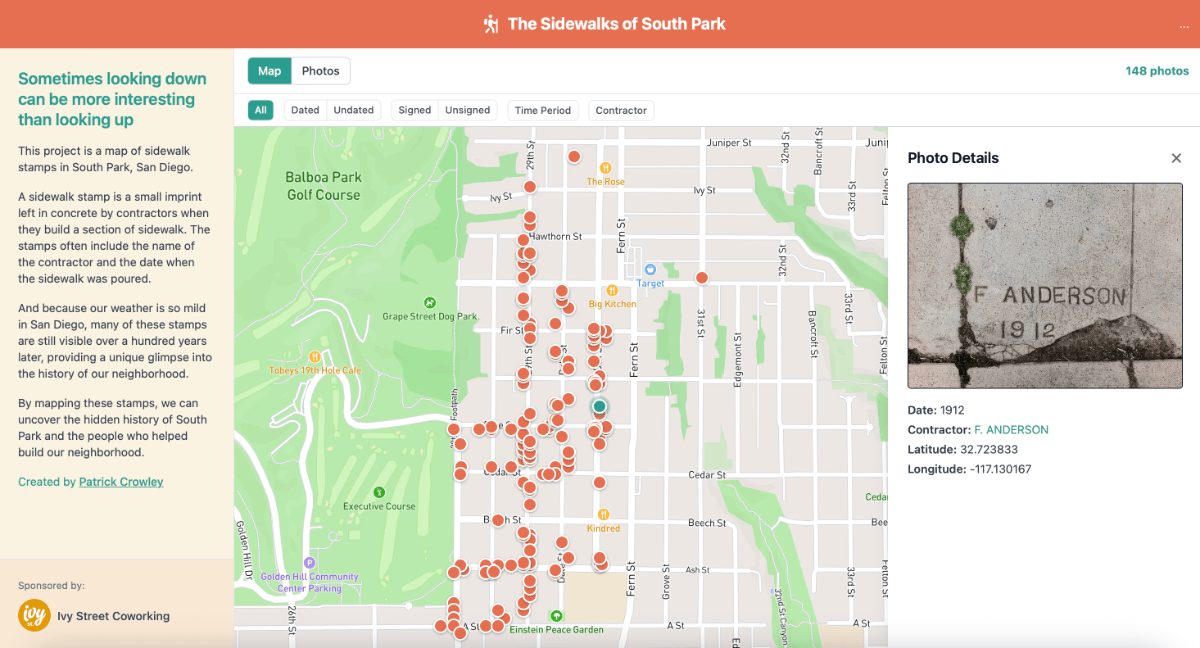Open the ellipsis menu in the header
Image resolution: width=1200 pixels, height=648 pixels.
point(1184,25)
